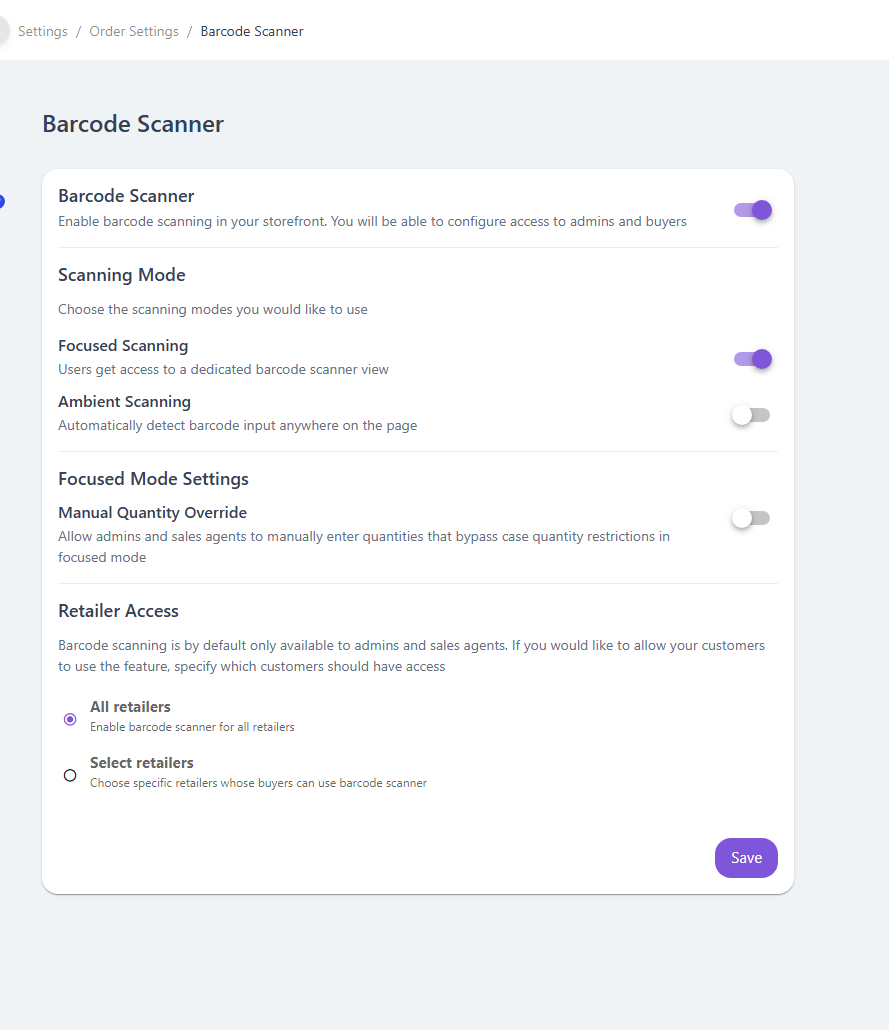Click the Retailer Access section heading

(118, 611)
